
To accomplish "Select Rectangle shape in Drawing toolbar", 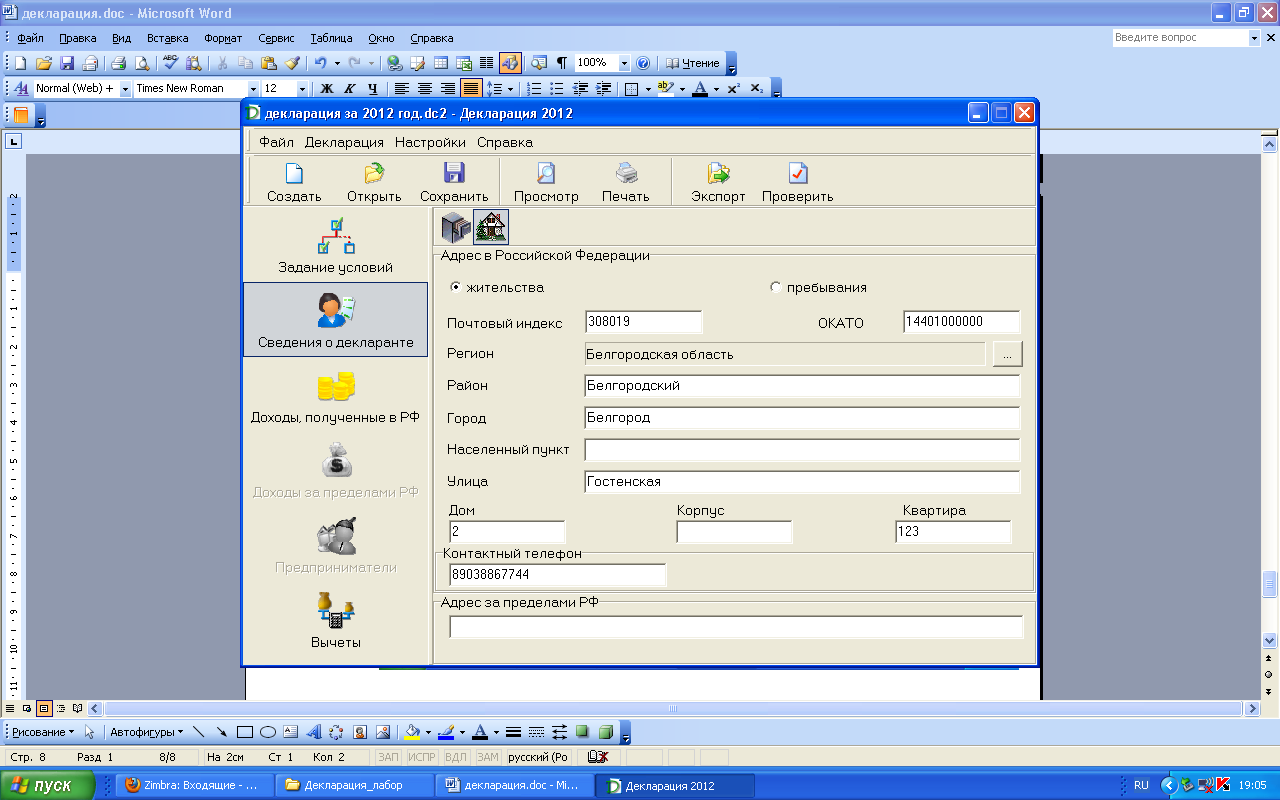I will click(245, 732).
